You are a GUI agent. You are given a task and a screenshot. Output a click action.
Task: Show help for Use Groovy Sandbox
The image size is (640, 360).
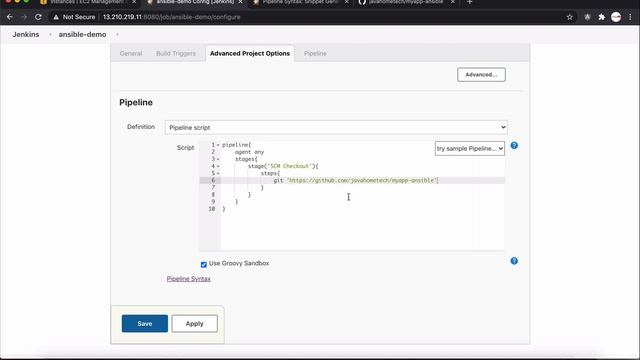(514, 261)
